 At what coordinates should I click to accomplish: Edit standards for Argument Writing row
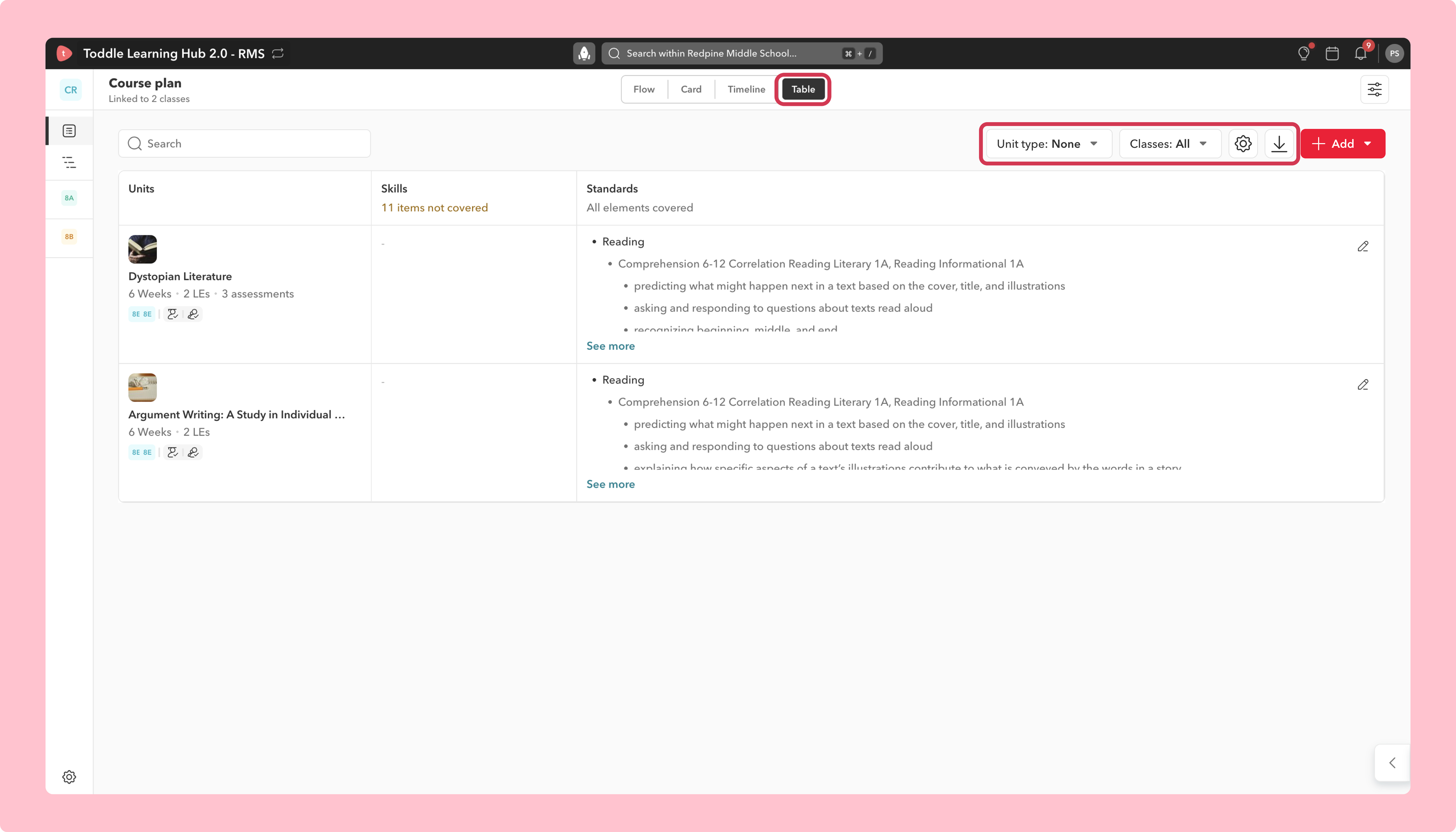click(1363, 384)
